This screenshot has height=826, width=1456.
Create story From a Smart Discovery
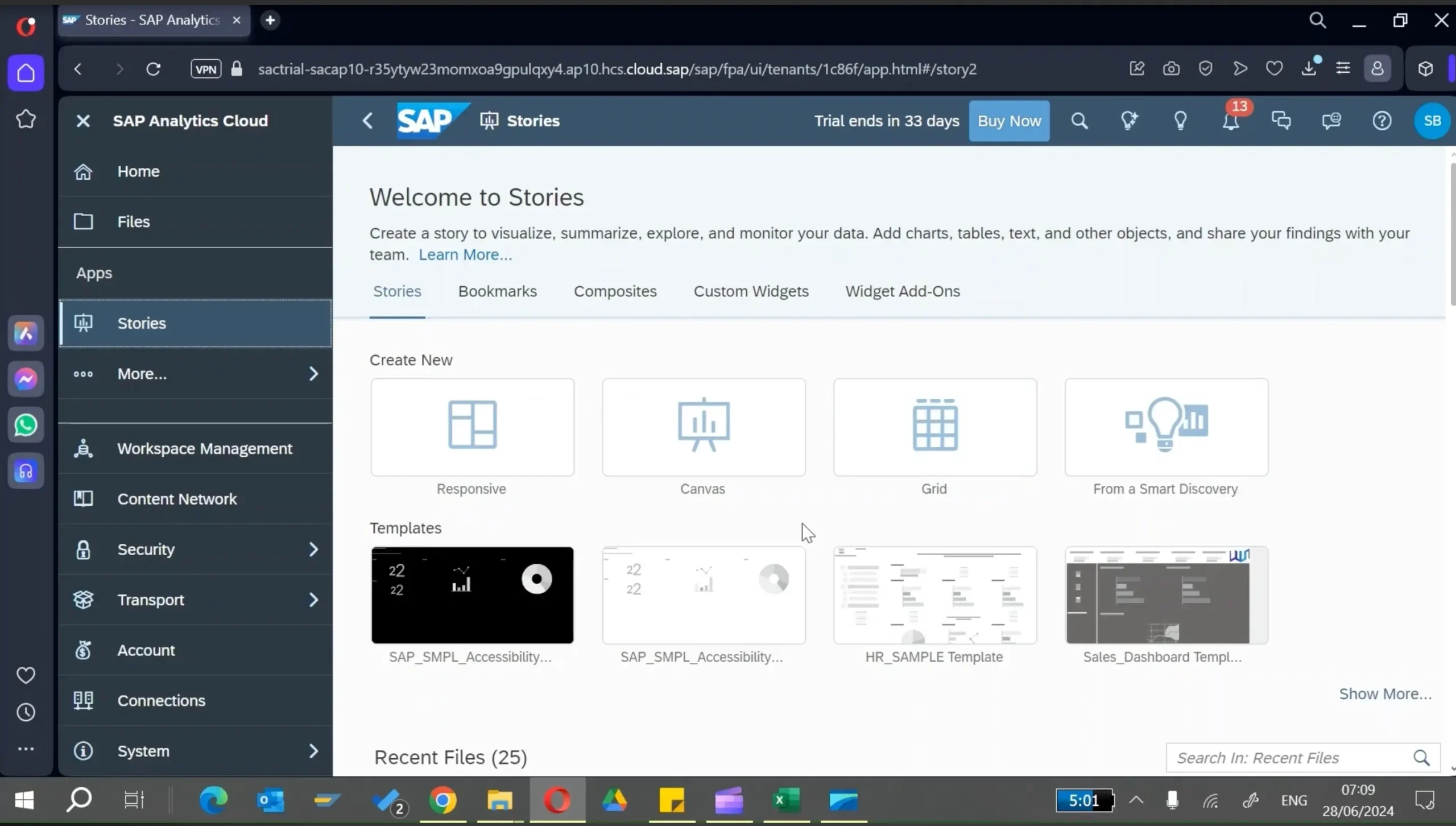click(1167, 427)
